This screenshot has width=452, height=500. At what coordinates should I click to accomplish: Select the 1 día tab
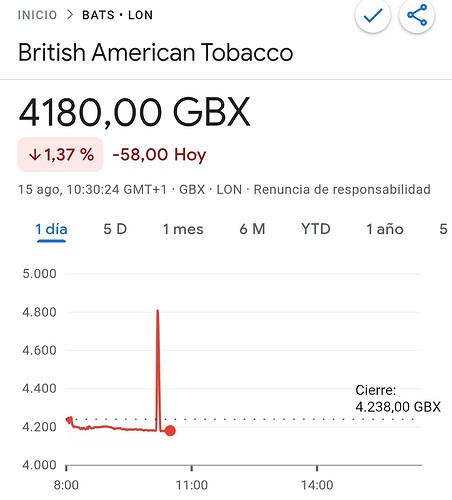coord(51,229)
